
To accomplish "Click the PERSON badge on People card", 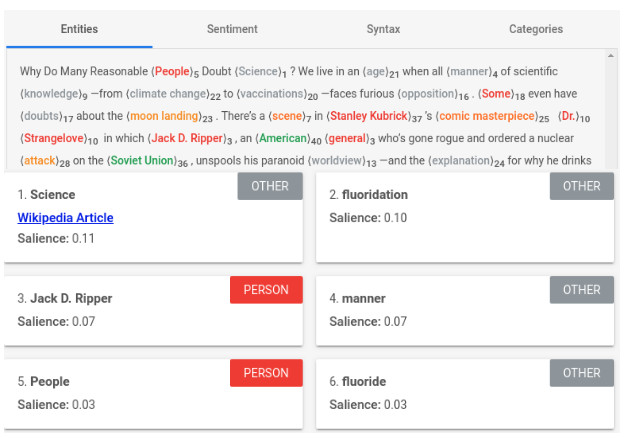I will coord(266,373).
